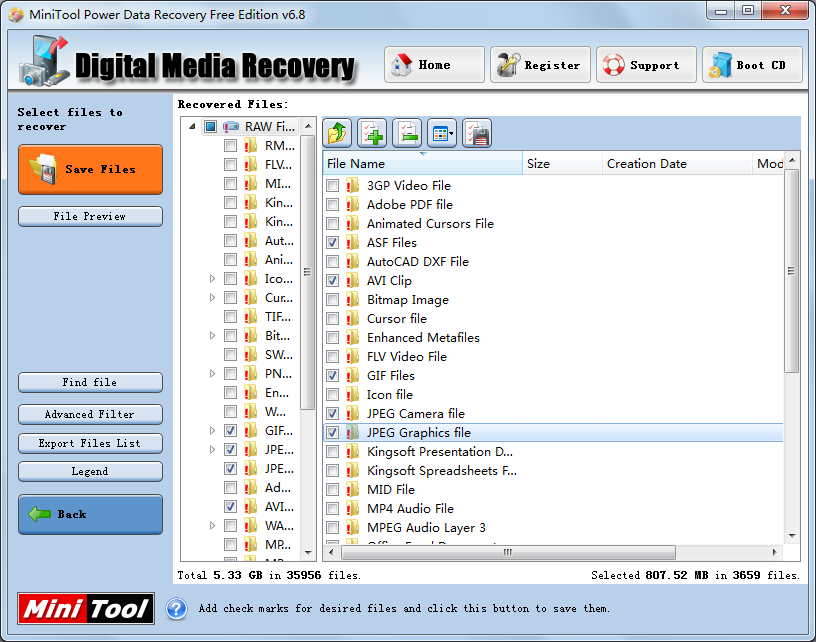
Task: Click the File Preview button
Action: [x=91, y=216]
